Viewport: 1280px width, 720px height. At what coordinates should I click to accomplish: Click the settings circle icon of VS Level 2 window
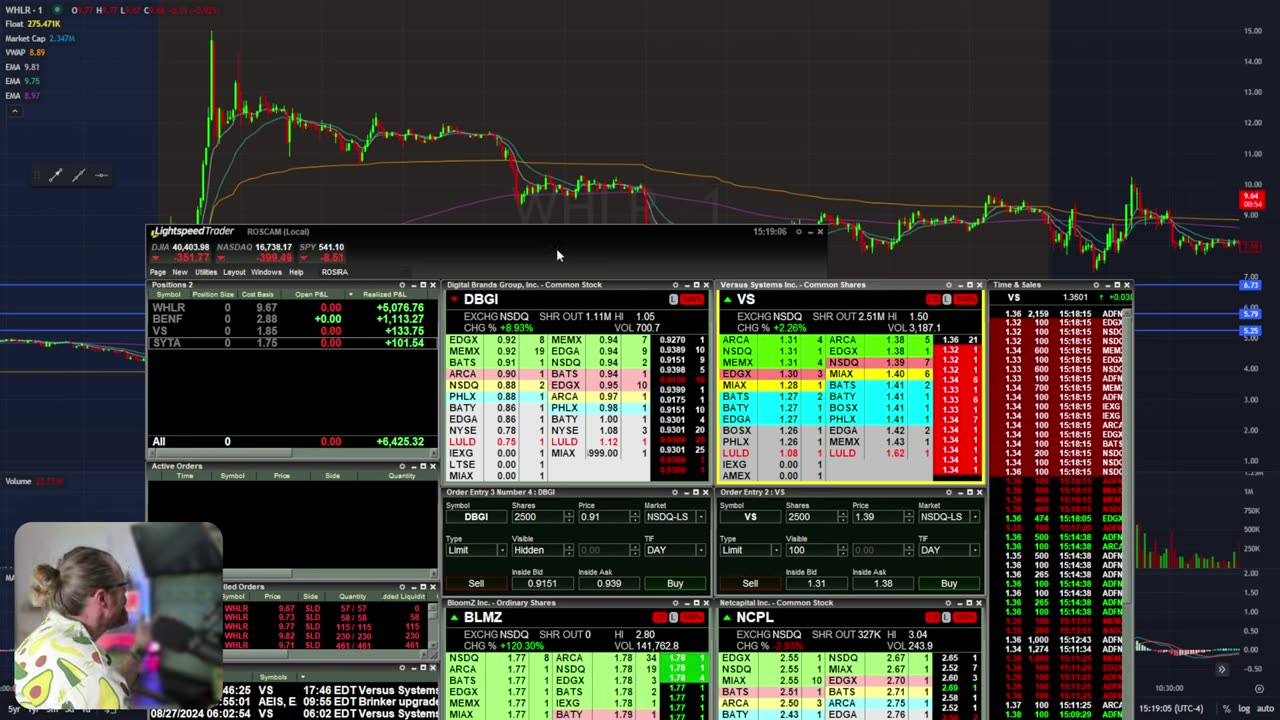click(x=949, y=285)
